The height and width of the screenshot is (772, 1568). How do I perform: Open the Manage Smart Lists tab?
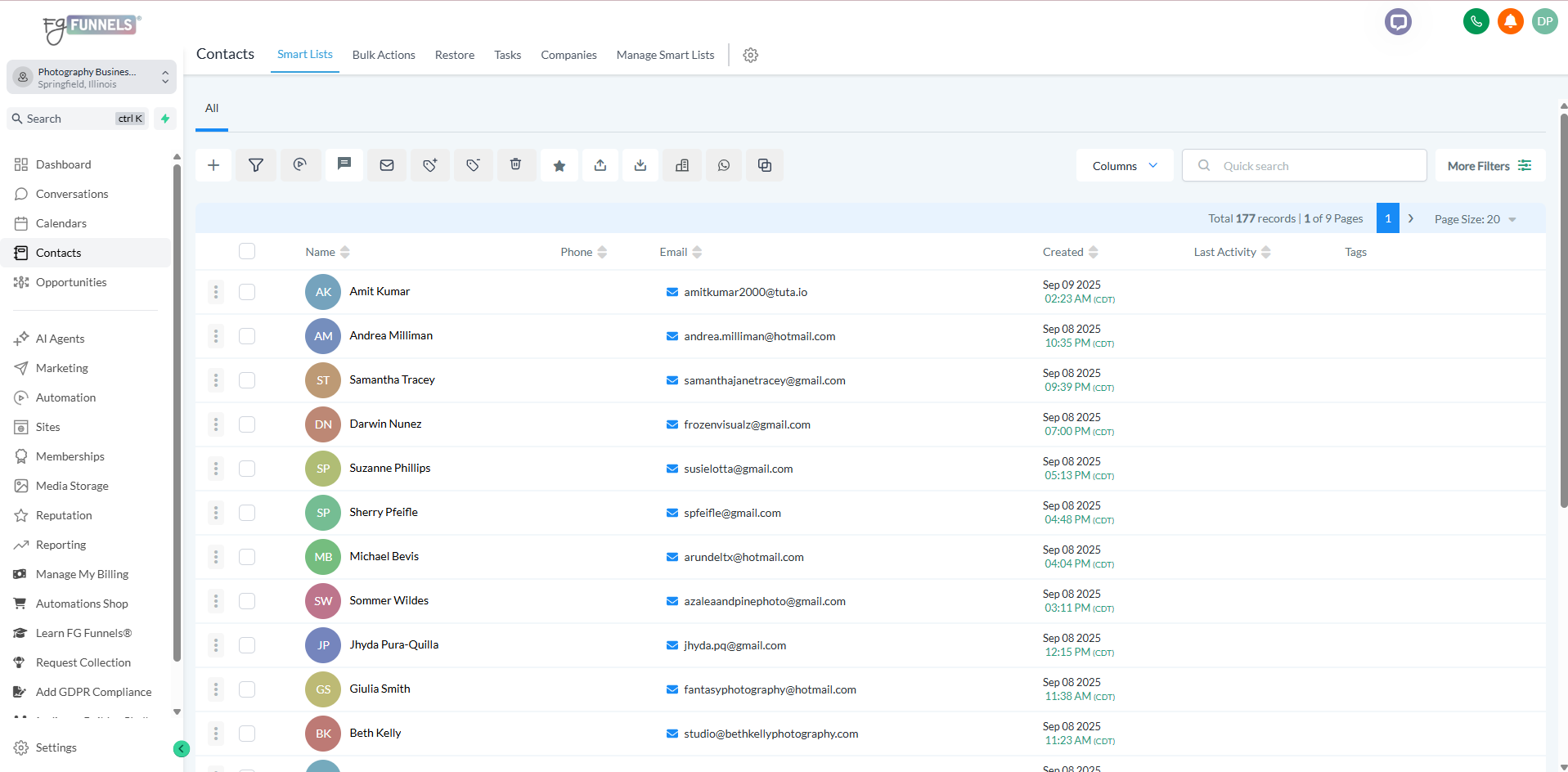[x=665, y=55]
